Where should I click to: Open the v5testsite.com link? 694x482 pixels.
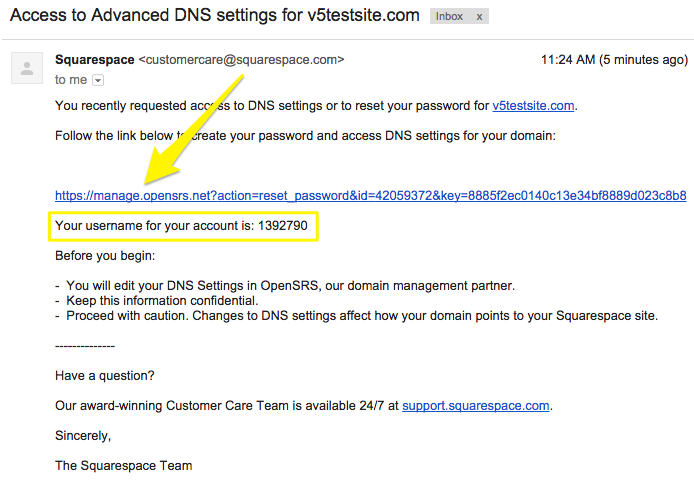point(533,106)
